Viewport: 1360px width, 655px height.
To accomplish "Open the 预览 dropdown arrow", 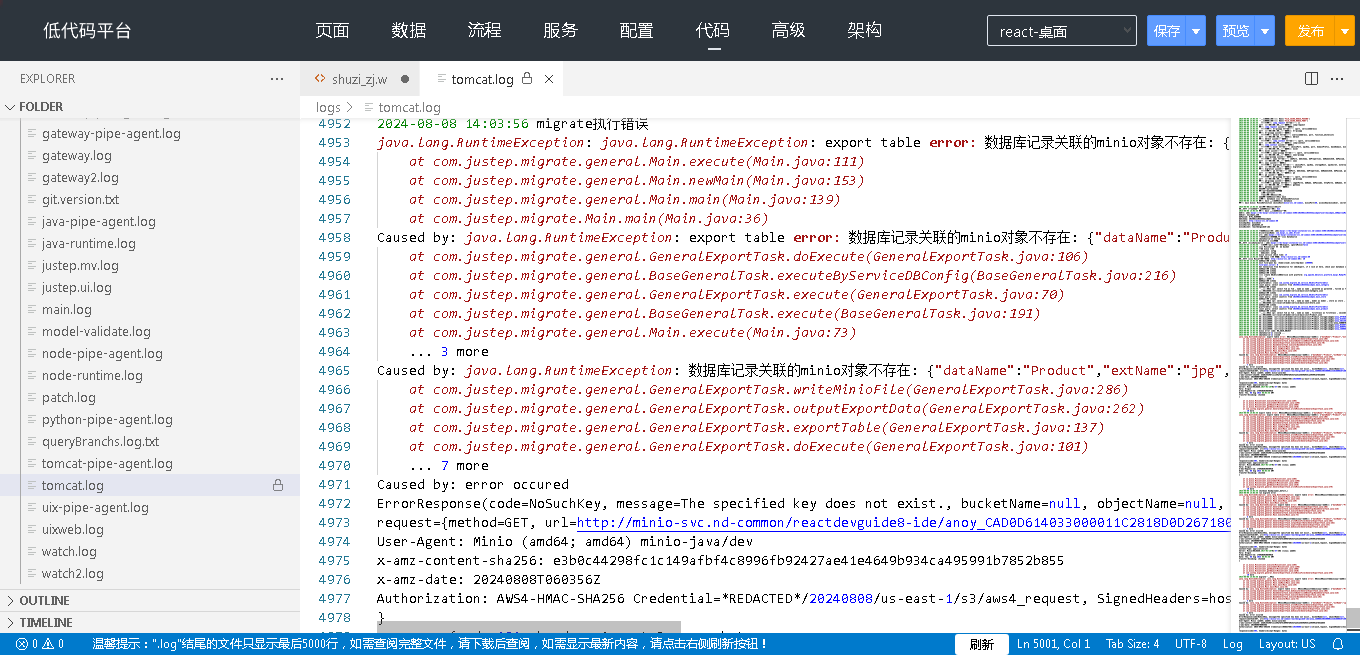I will click(1266, 31).
